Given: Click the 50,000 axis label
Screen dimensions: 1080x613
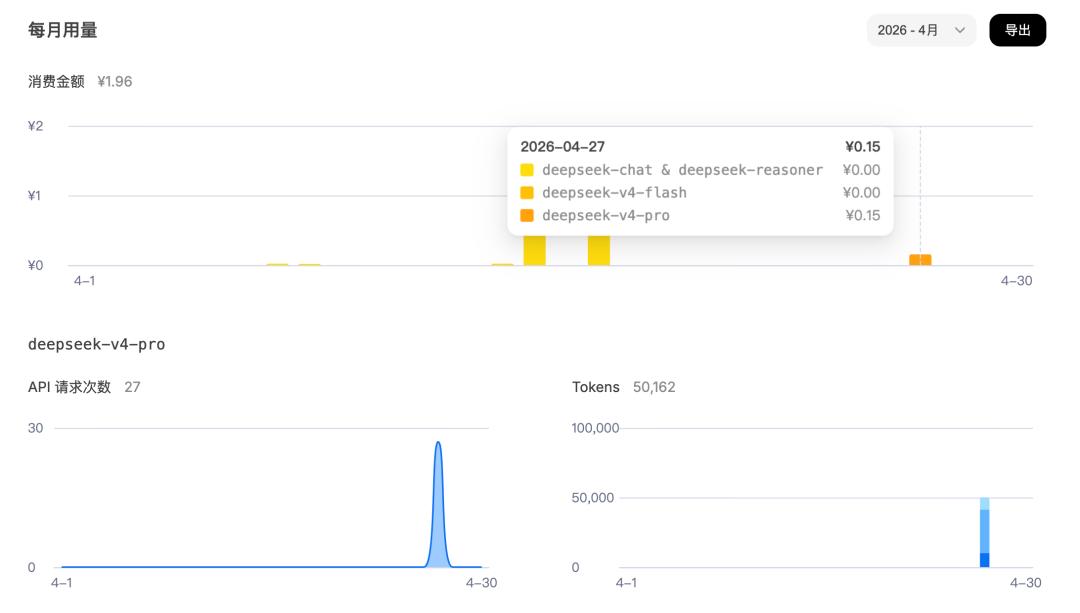Looking at the screenshot, I should tap(592, 497).
